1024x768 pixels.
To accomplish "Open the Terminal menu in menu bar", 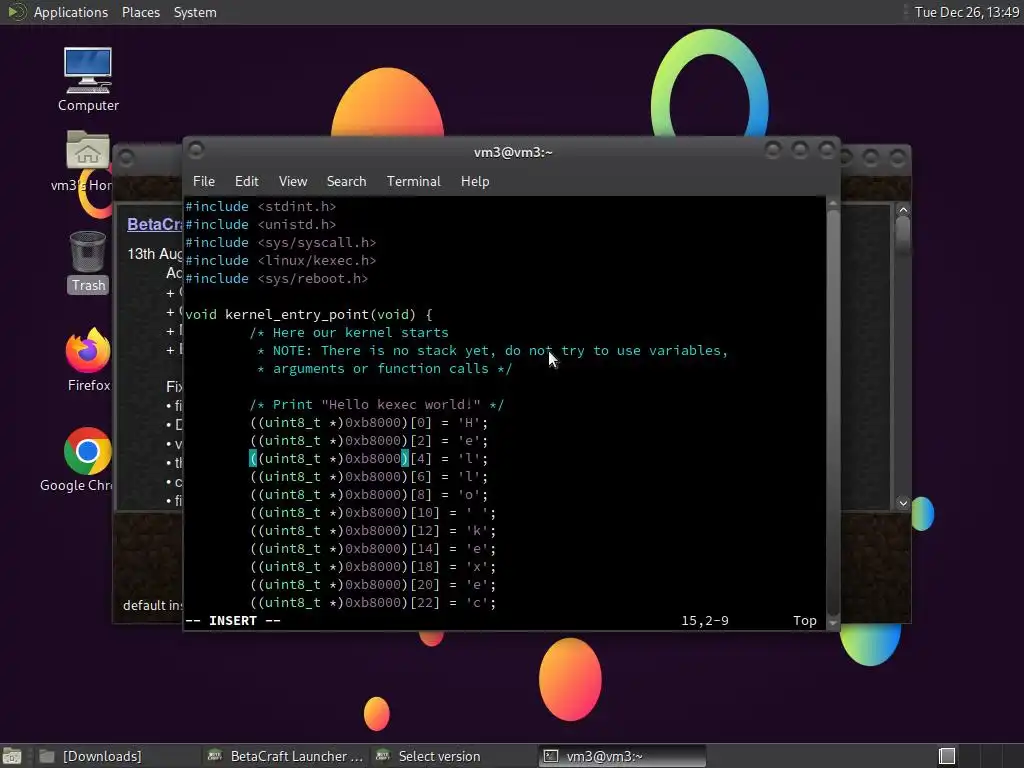I will [x=413, y=182].
